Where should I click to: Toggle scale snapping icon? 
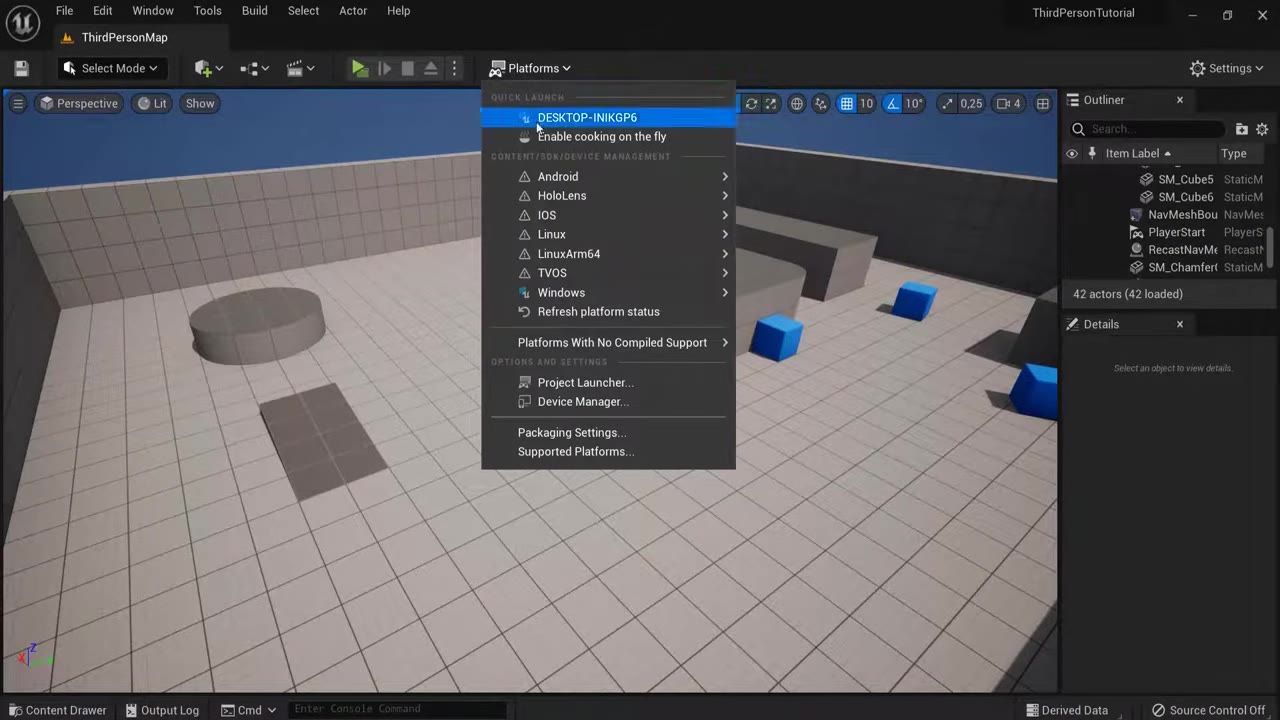[x=946, y=103]
